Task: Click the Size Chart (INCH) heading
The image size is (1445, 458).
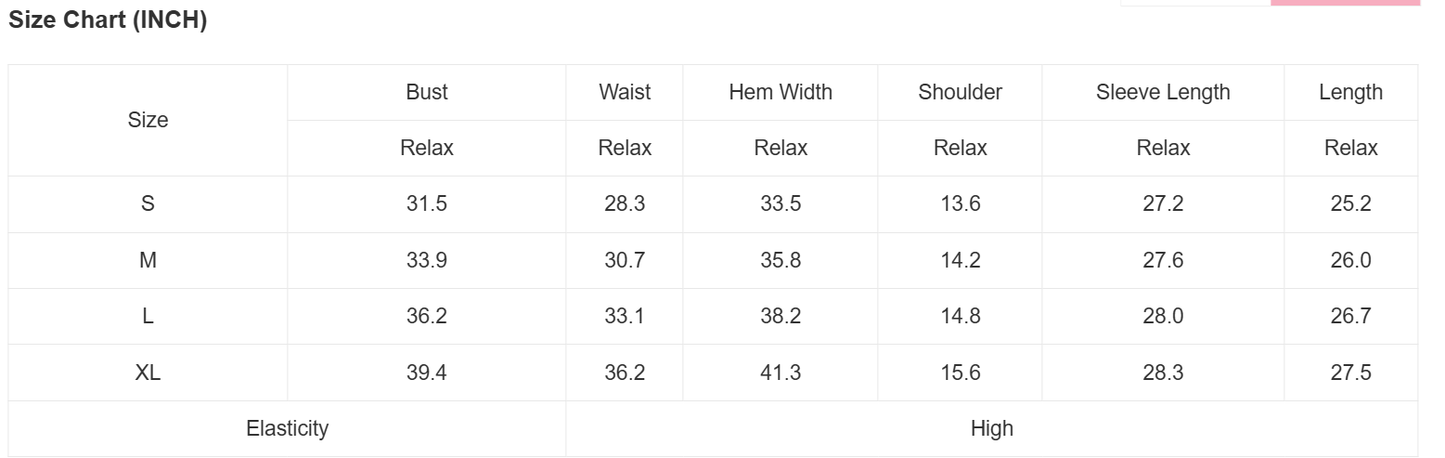Action: pyautogui.click(x=108, y=20)
